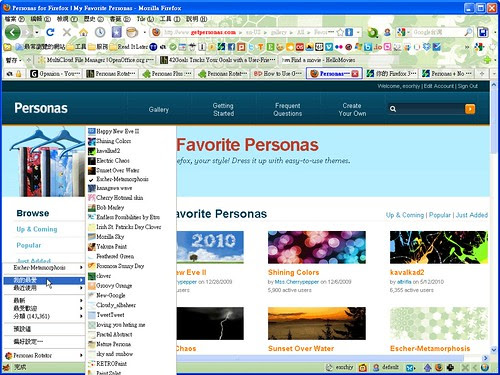The width and height of the screenshot is (500, 375).
Task: Click the orange search submit button
Action: (x=470, y=109)
